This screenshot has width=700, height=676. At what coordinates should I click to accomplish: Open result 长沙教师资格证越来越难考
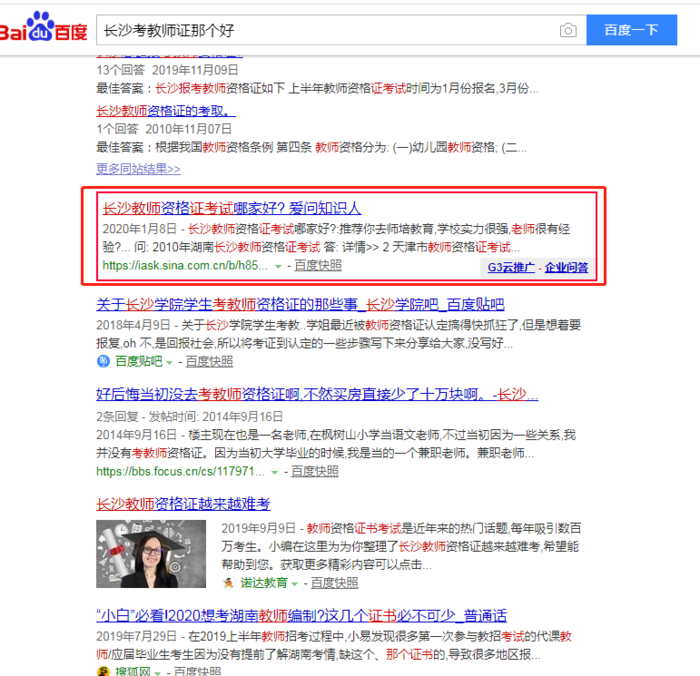[183, 504]
